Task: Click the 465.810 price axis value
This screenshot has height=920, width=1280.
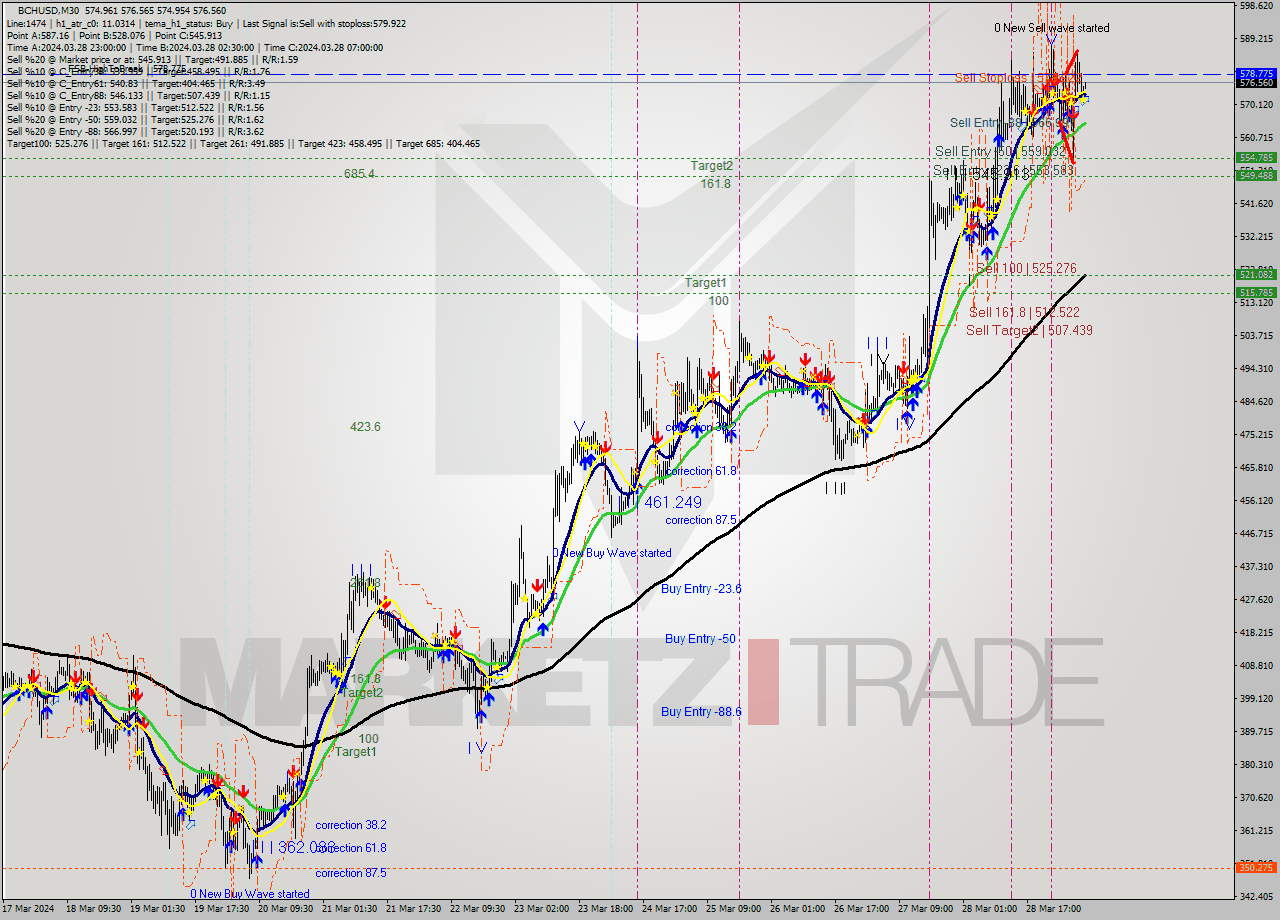Action: click(x=1257, y=467)
